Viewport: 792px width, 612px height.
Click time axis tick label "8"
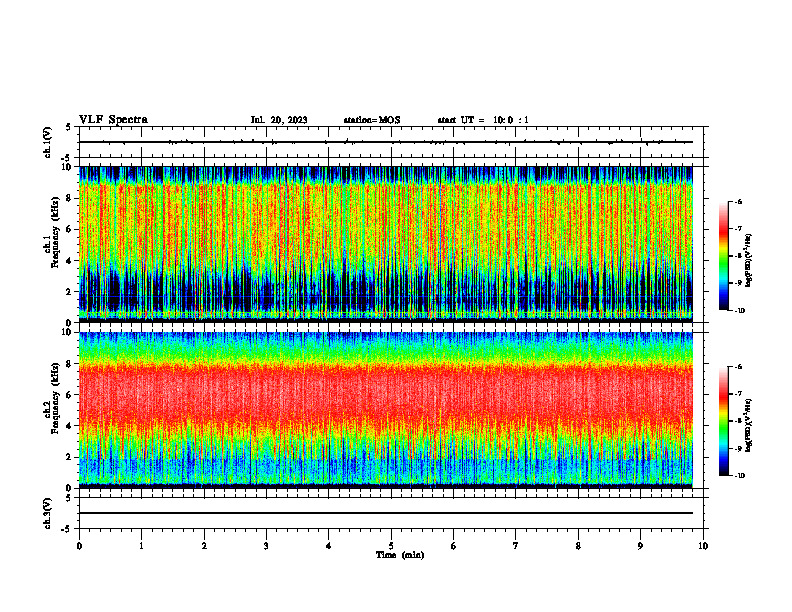(578, 546)
